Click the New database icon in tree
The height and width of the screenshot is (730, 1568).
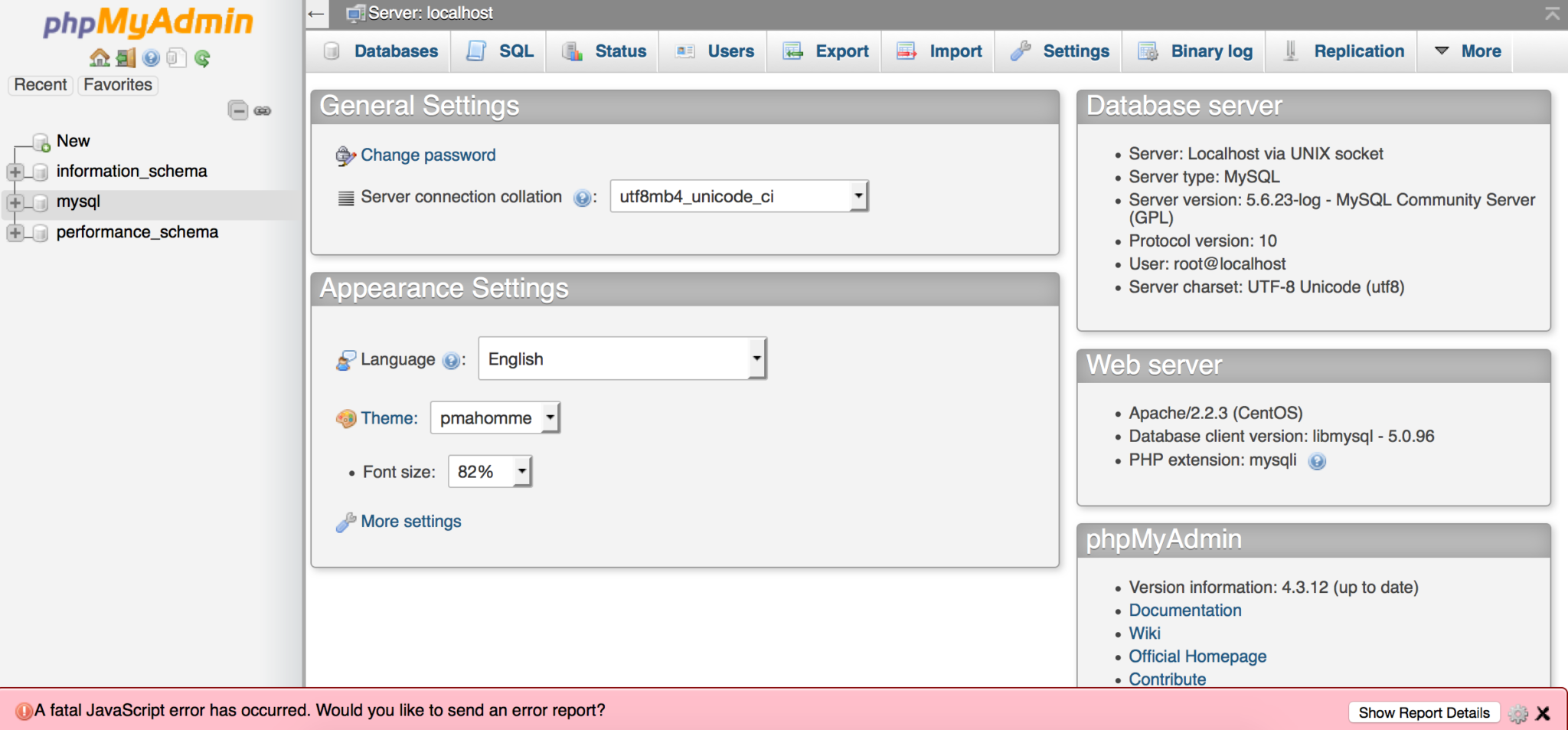coord(42,142)
